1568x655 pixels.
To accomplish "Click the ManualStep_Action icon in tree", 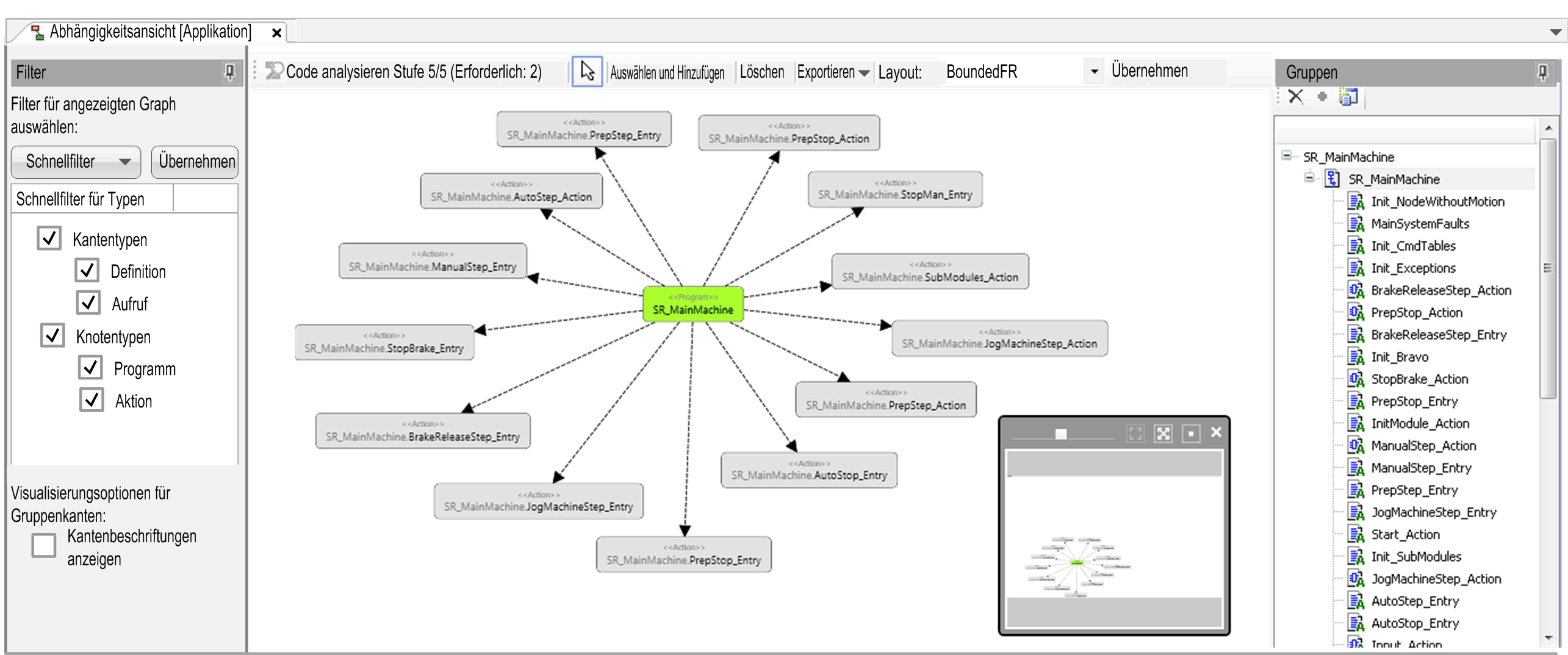I will [x=1356, y=445].
